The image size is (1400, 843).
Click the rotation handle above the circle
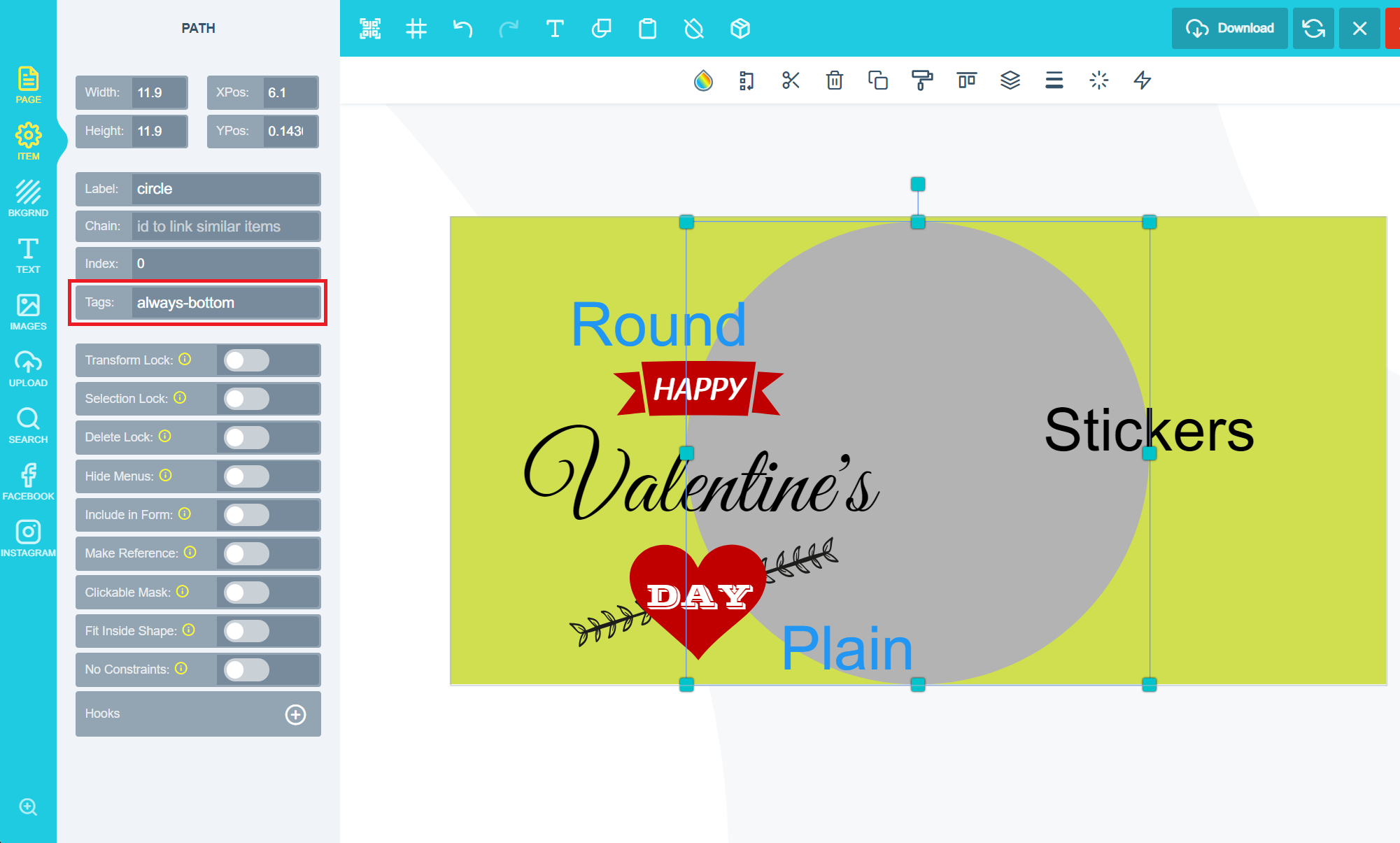(x=918, y=184)
